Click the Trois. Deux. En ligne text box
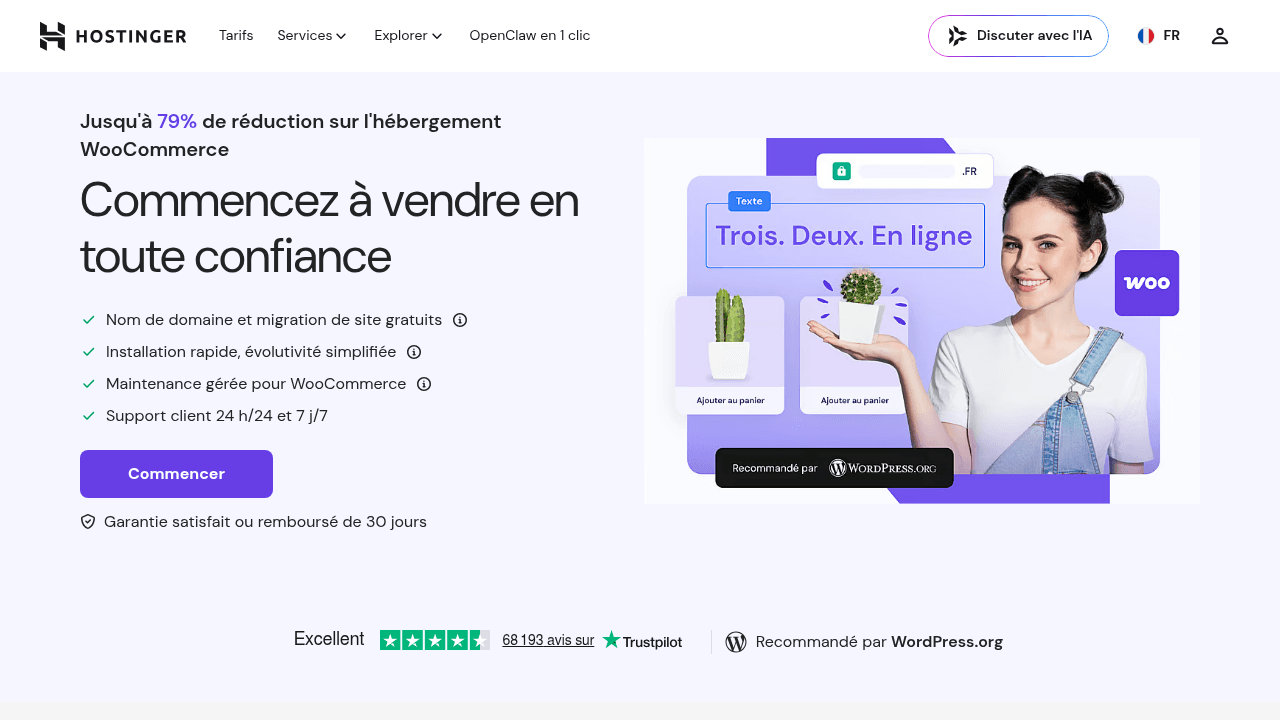The image size is (1280, 720). (845, 236)
